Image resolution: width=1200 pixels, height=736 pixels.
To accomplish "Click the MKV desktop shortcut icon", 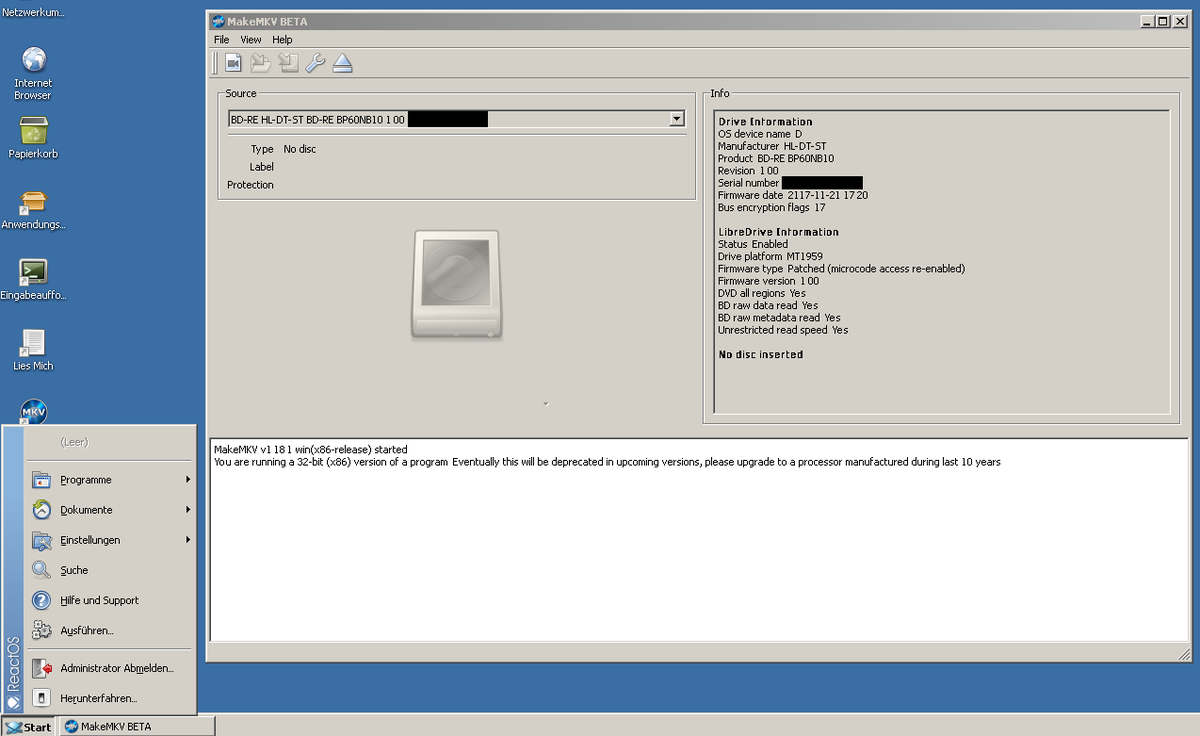I will point(34,411).
